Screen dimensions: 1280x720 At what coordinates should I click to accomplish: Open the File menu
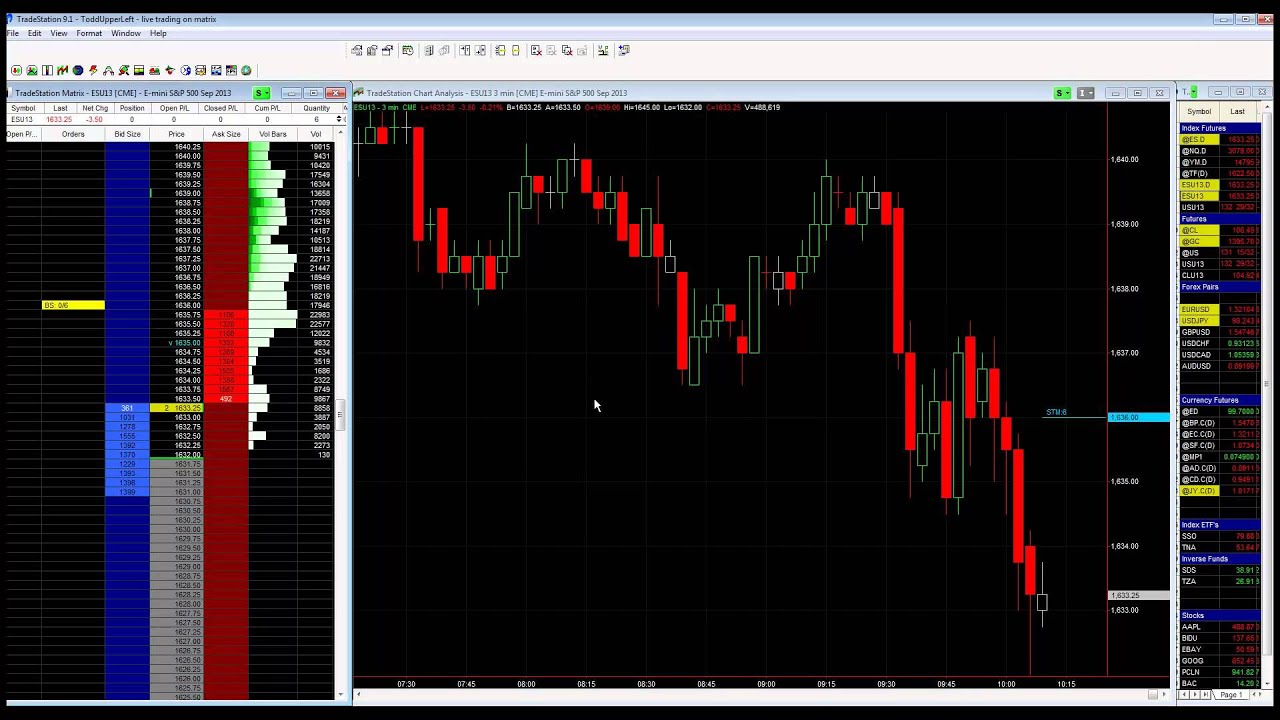coord(13,33)
